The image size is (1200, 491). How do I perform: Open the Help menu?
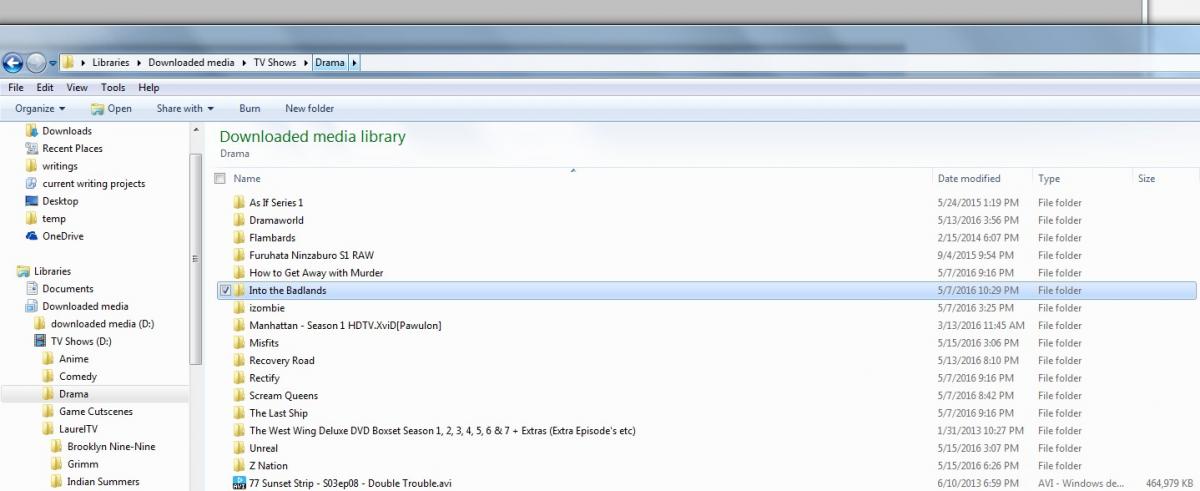tap(149, 88)
